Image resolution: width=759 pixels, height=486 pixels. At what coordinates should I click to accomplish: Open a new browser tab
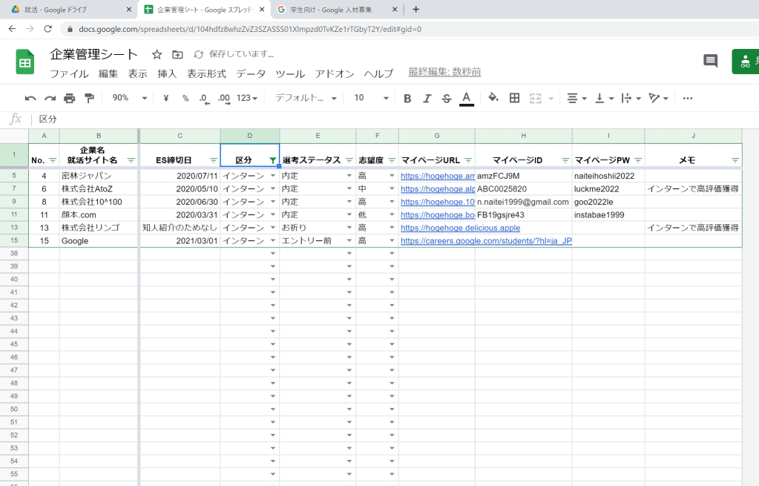[x=416, y=9]
